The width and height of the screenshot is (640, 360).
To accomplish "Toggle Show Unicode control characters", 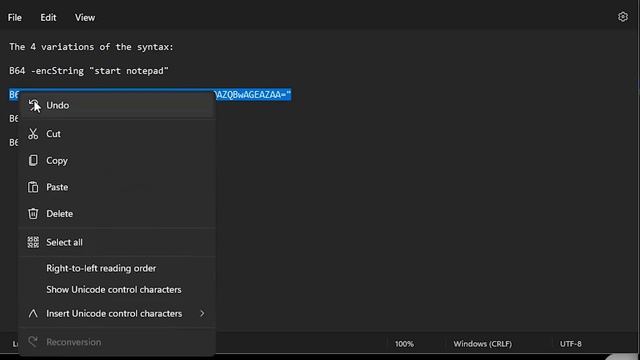I will coord(117,289).
